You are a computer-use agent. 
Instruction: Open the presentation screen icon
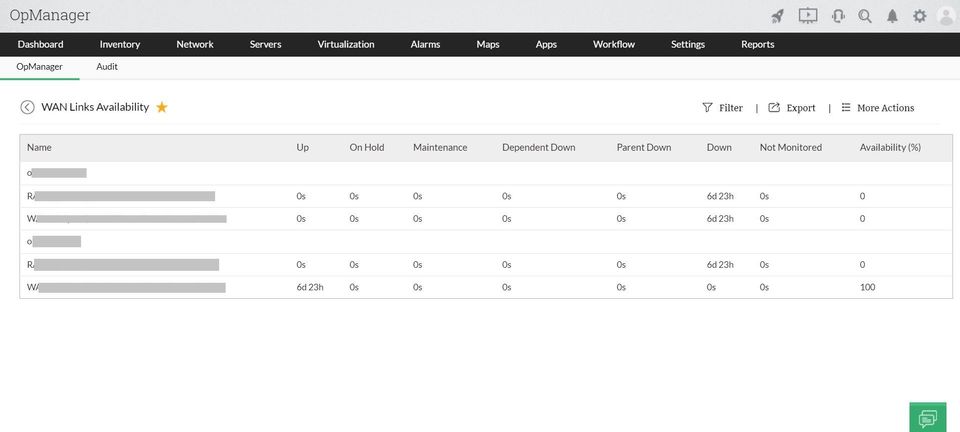[808, 15]
